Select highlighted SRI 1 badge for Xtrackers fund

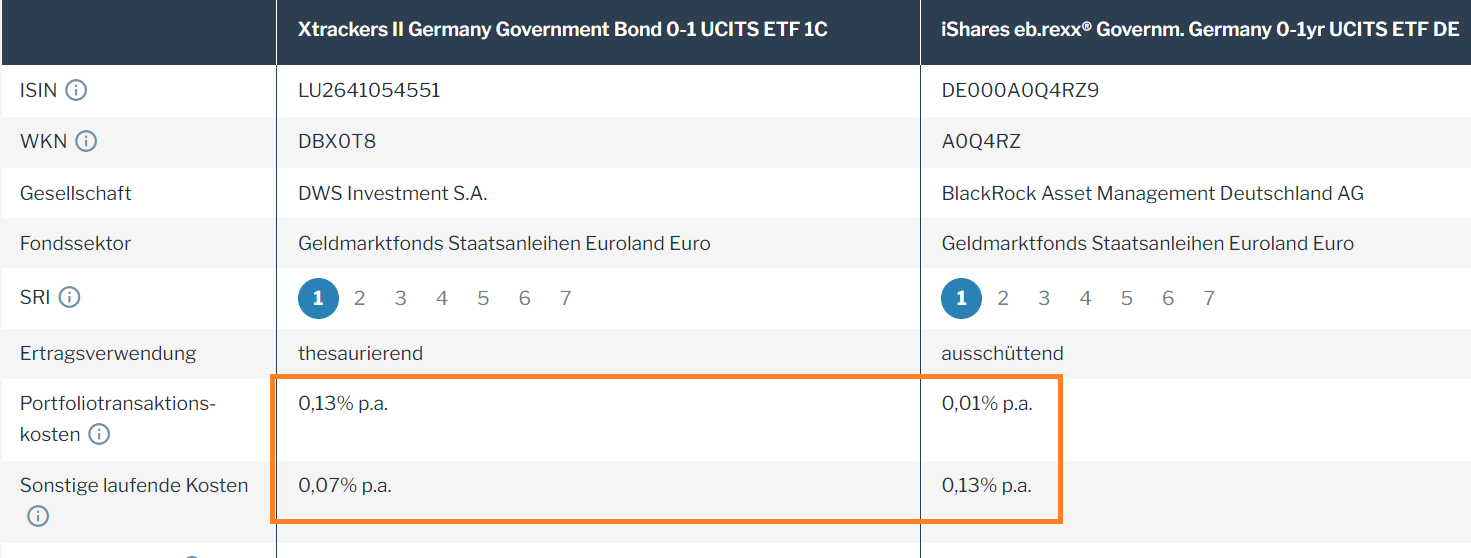[318, 298]
